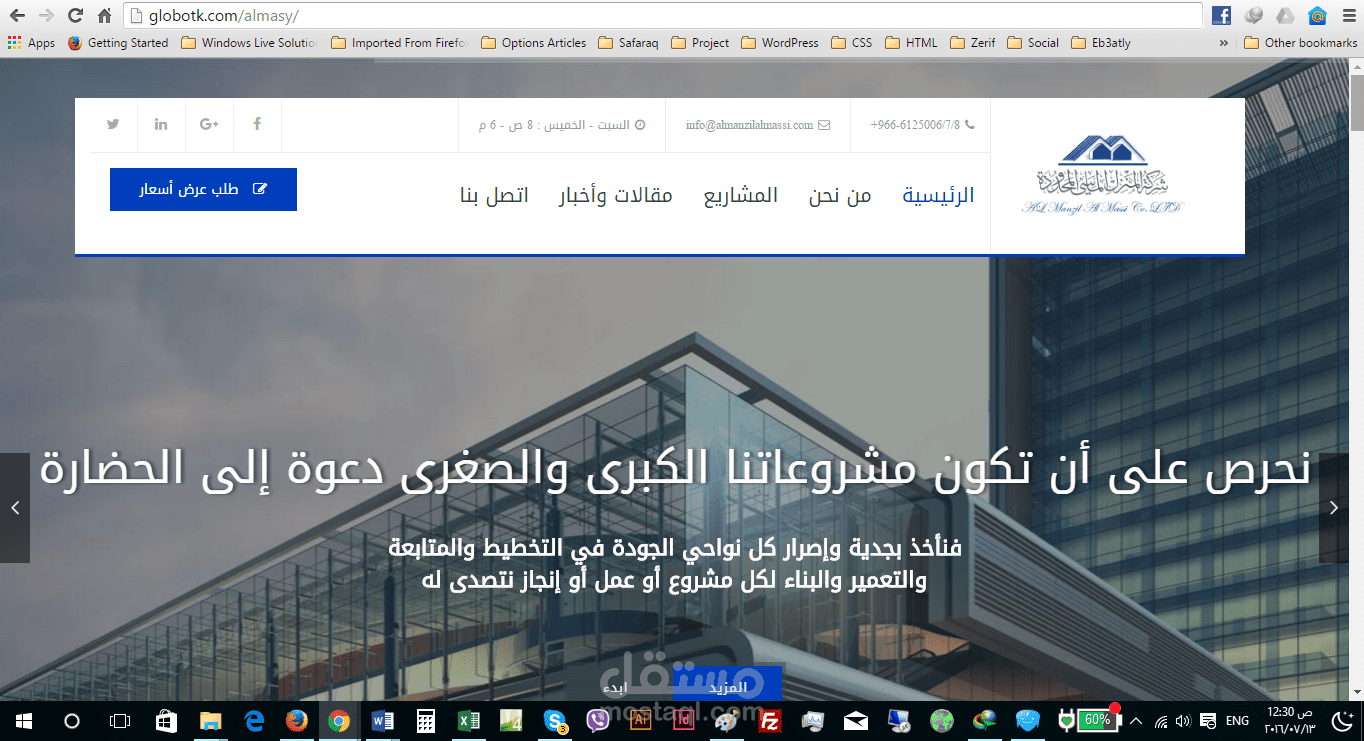Image resolution: width=1364 pixels, height=741 pixels.
Task: Open the اتصل بنا navigation menu item
Action: [x=494, y=195]
